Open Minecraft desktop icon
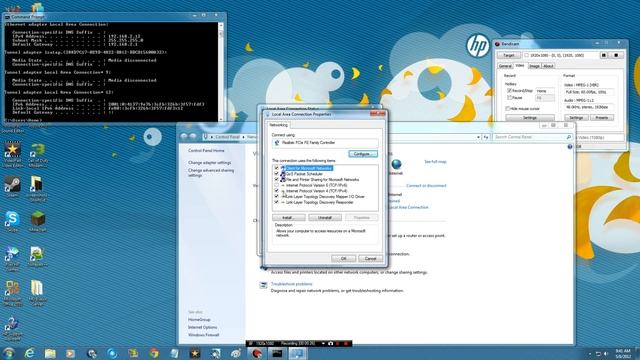 coord(38,222)
